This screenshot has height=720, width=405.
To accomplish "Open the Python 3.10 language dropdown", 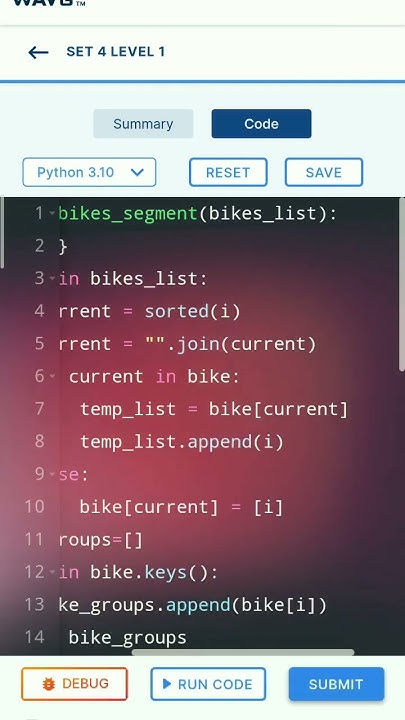I will point(89,172).
